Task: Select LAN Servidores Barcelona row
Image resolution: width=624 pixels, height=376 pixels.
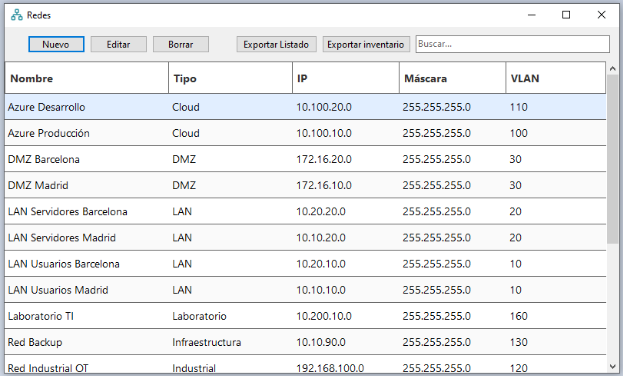Action: (x=306, y=211)
